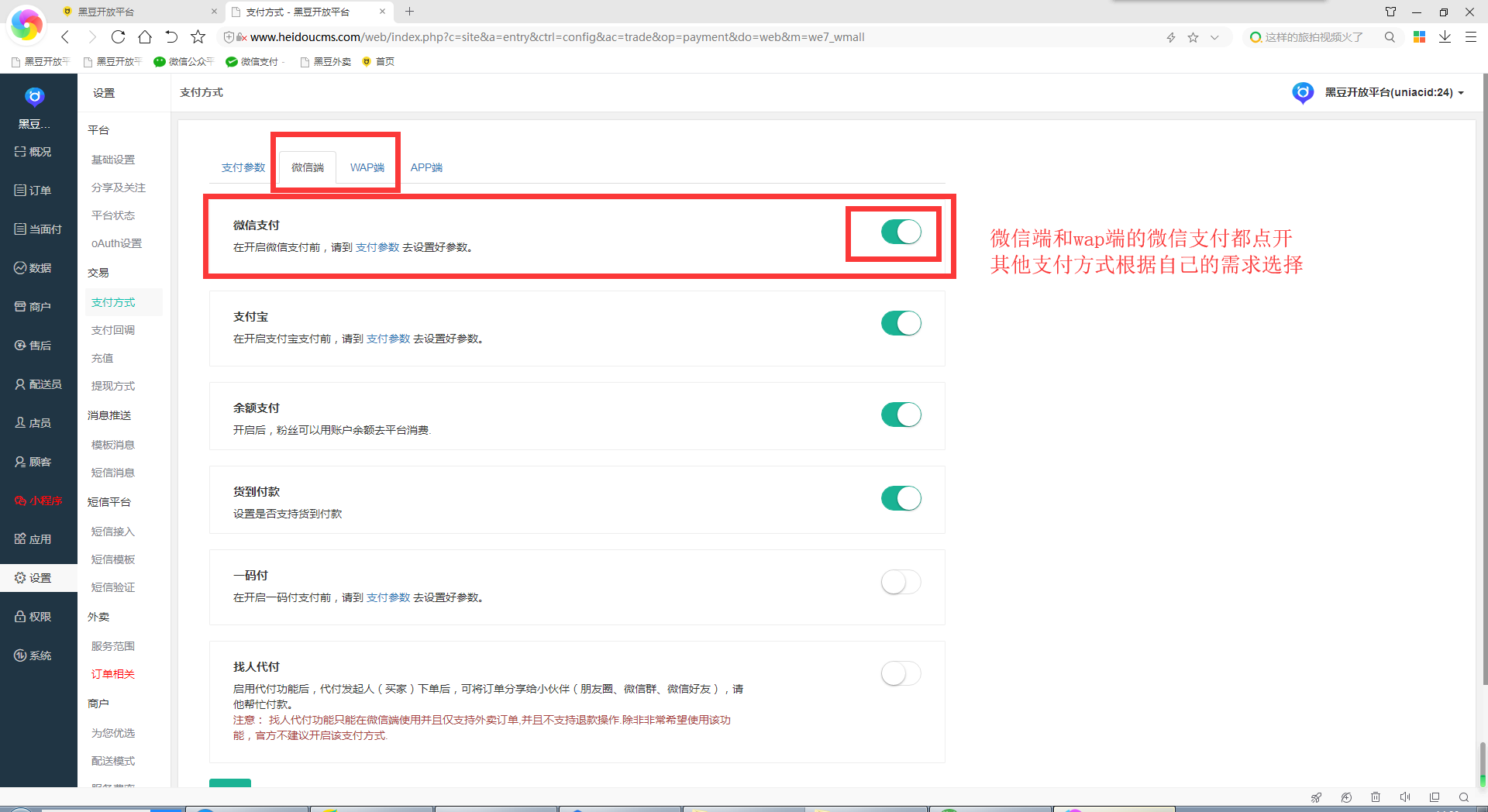Reload the page with refresh icon

click(118, 36)
